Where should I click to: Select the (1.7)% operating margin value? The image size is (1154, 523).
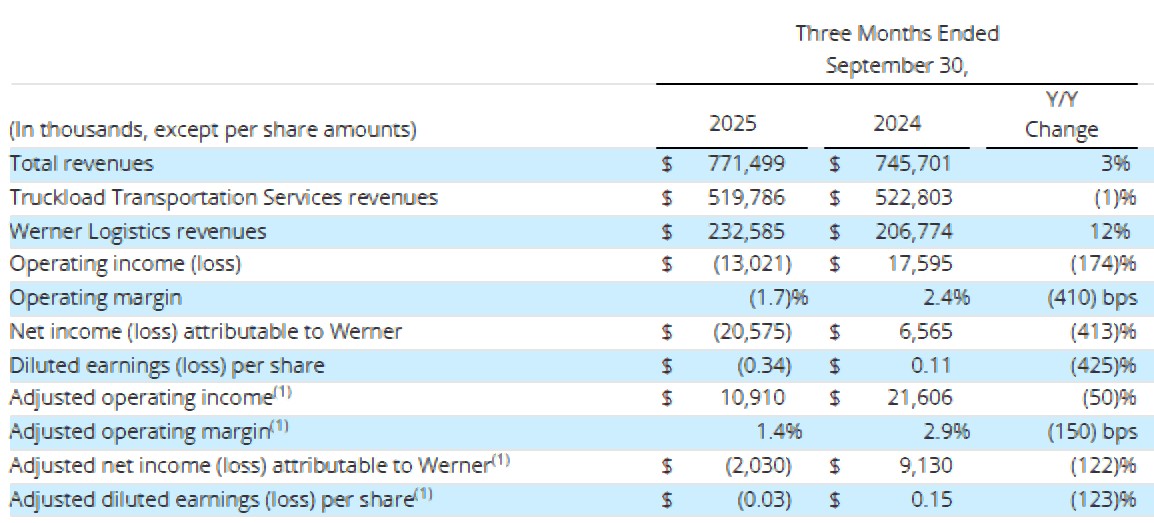pos(777,298)
